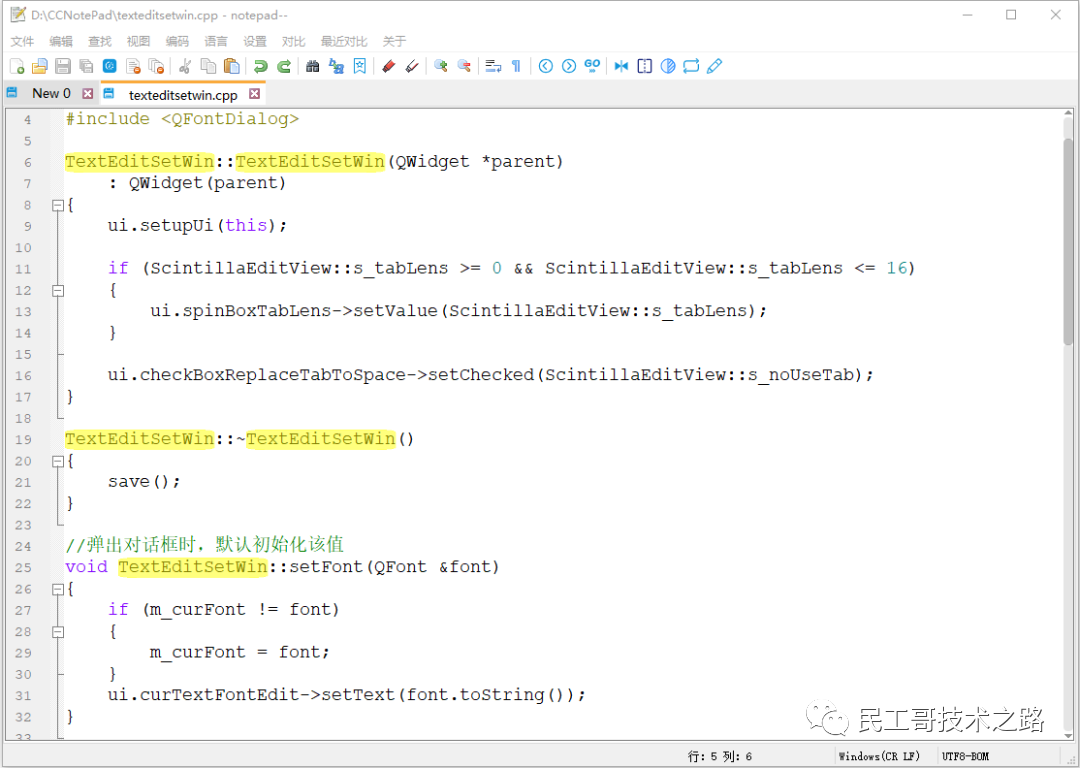Click the scrollbar up arrow
Screen dimensions: 1080x768
[1068, 114]
